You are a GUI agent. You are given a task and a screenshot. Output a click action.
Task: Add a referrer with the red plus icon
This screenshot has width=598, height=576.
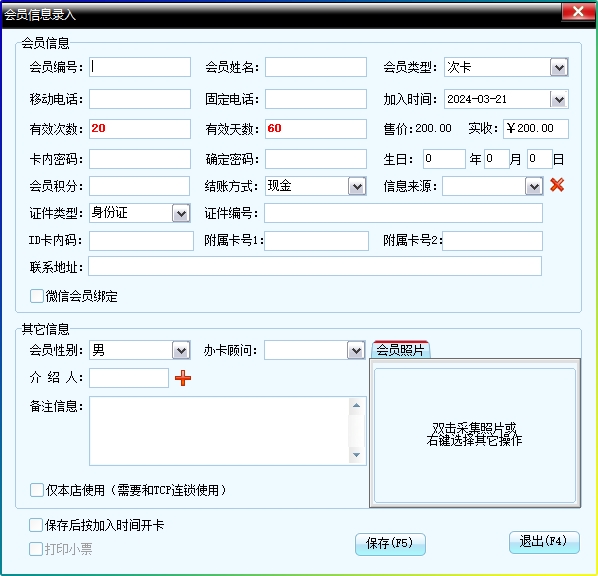[183, 378]
